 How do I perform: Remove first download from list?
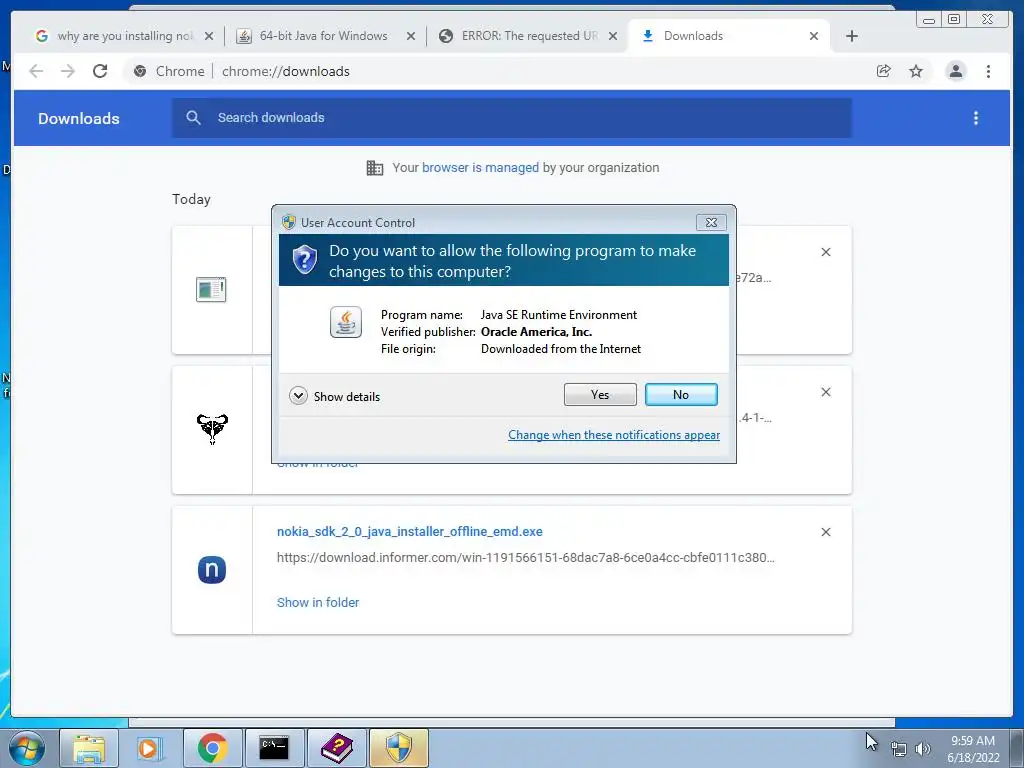825,252
